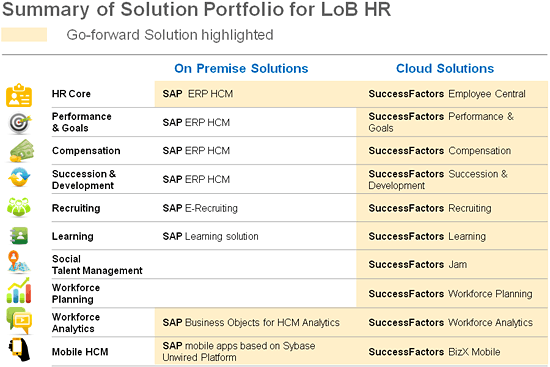The image size is (550, 367).
Task: Select SuccessFactors Jam cell
Action: [417, 265]
